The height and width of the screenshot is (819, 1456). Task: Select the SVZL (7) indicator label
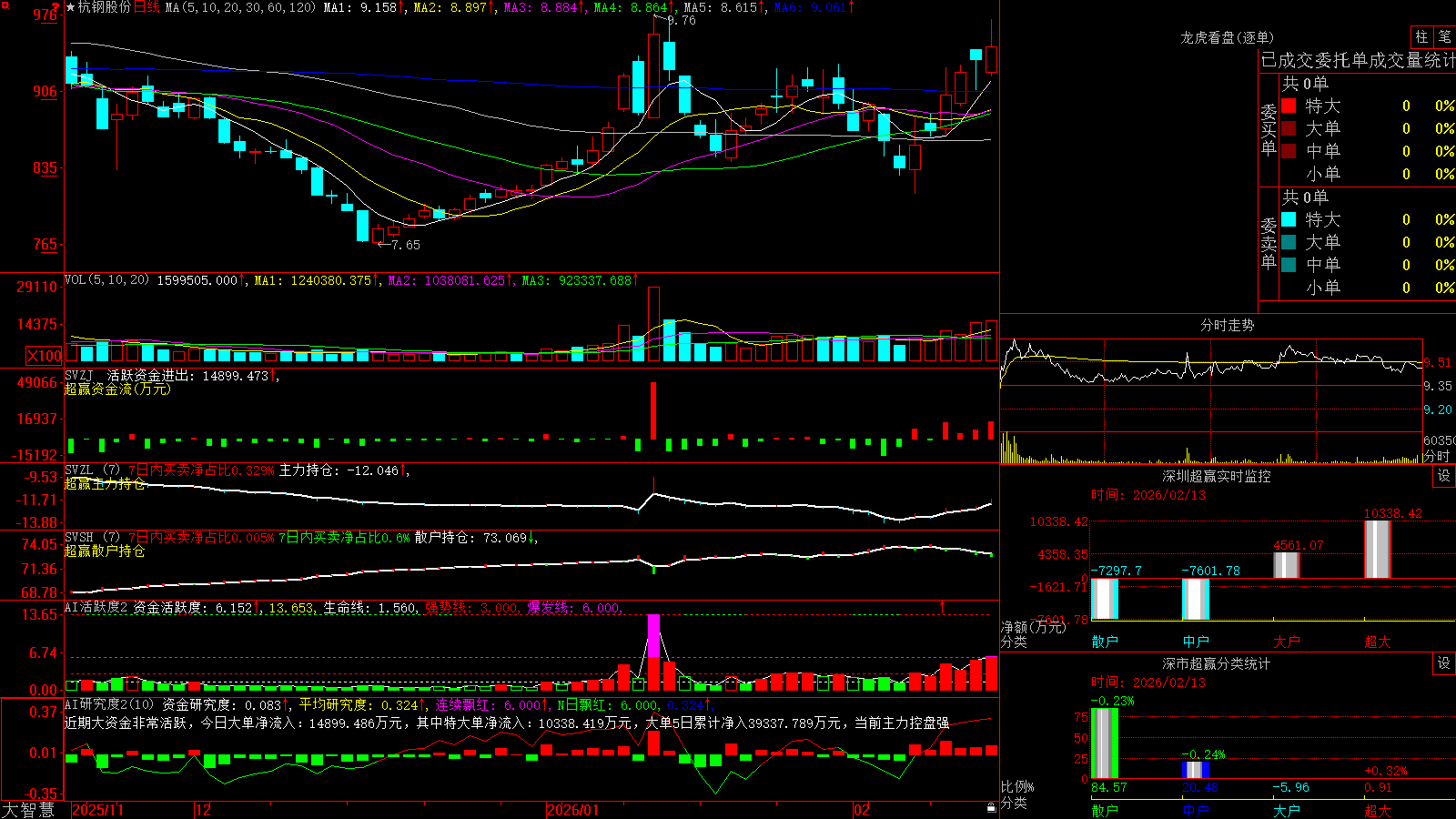click(x=93, y=470)
